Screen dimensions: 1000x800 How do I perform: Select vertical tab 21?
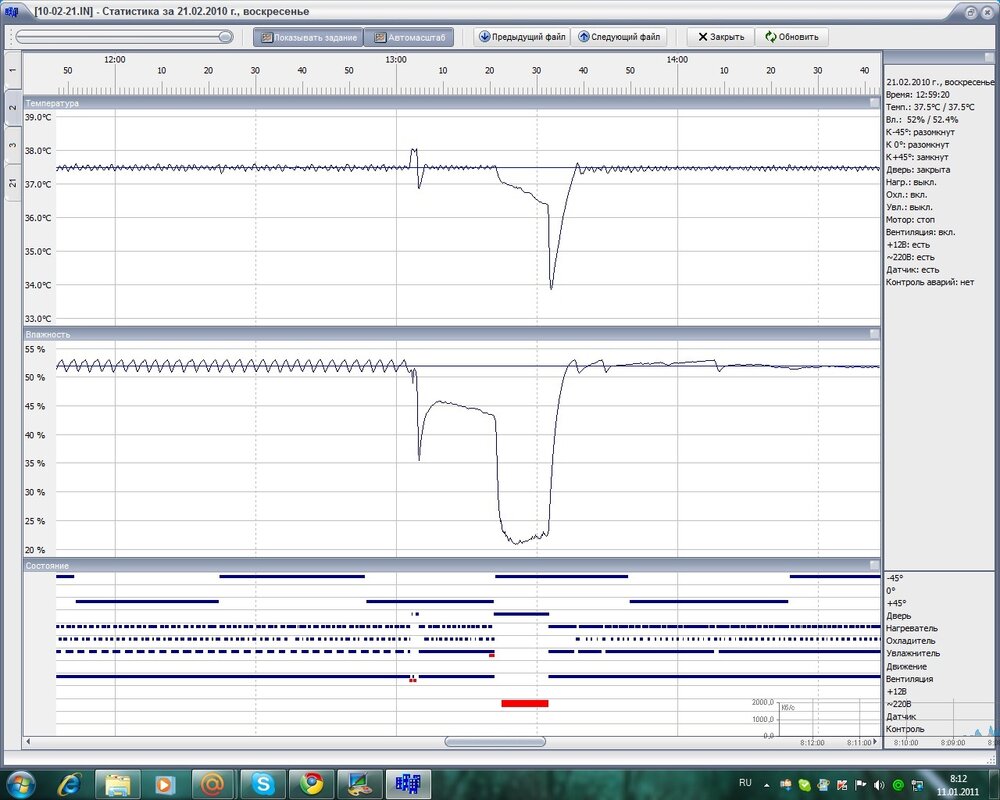click(13, 182)
